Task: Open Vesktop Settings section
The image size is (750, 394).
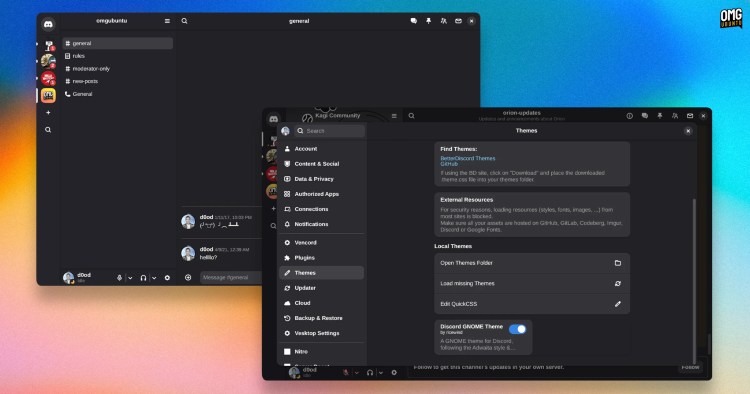Action: click(321, 333)
